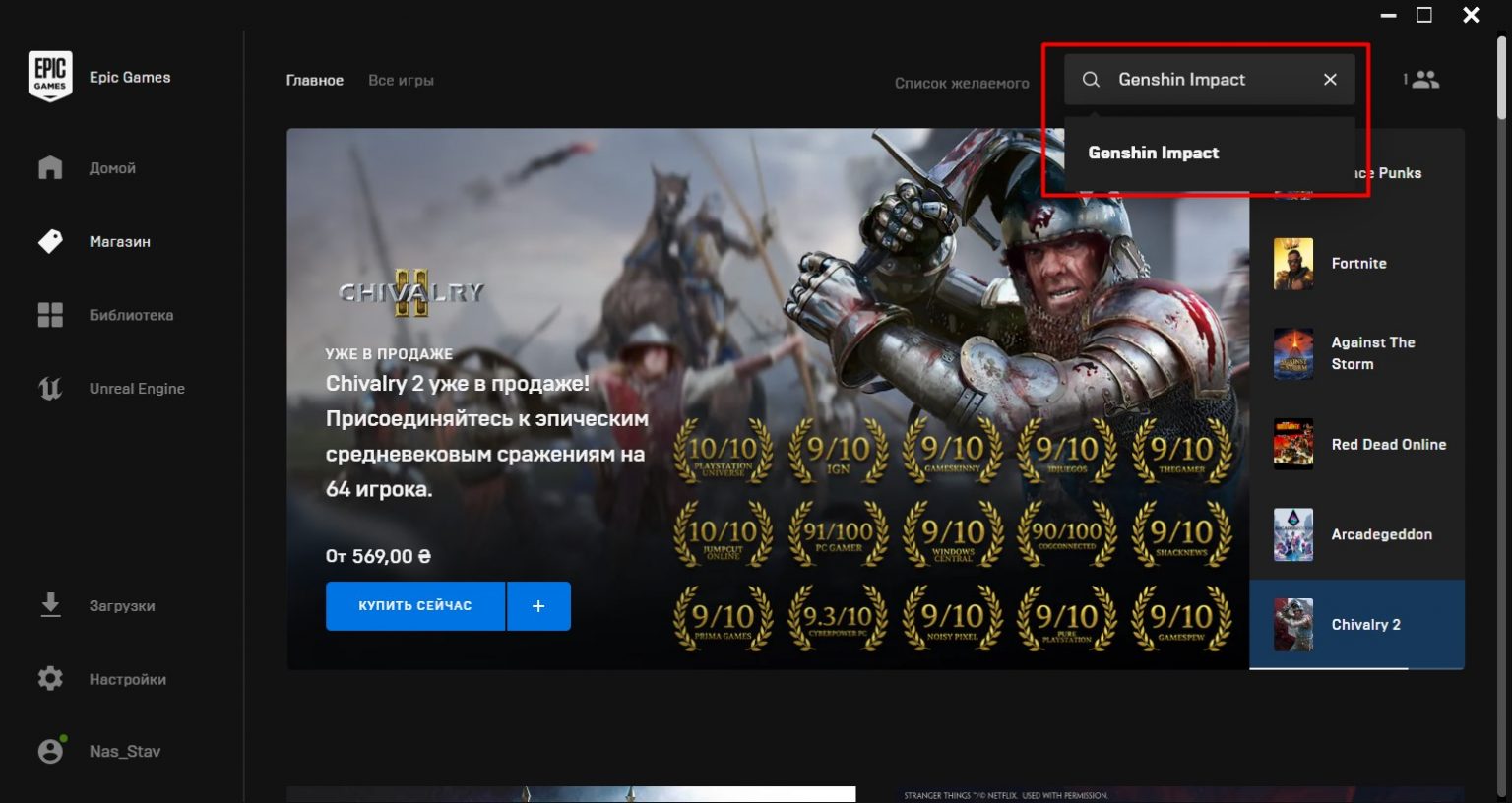1512x803 pixels.
Task: Clear the Genshin Impact search text
Action: (x=1330, y=80)
